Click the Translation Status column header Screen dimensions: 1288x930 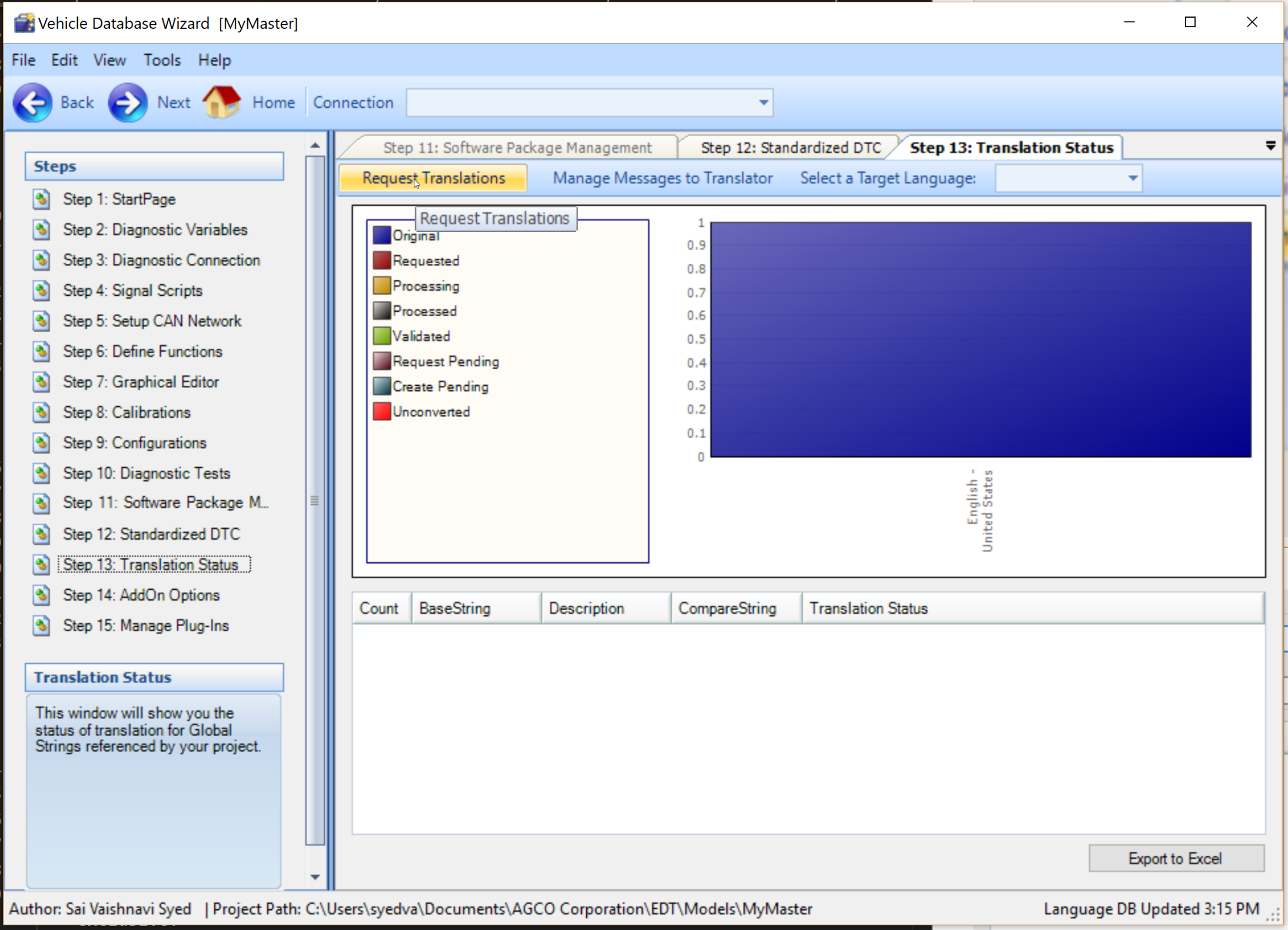pyautogui.click(x=1033, y=608)
